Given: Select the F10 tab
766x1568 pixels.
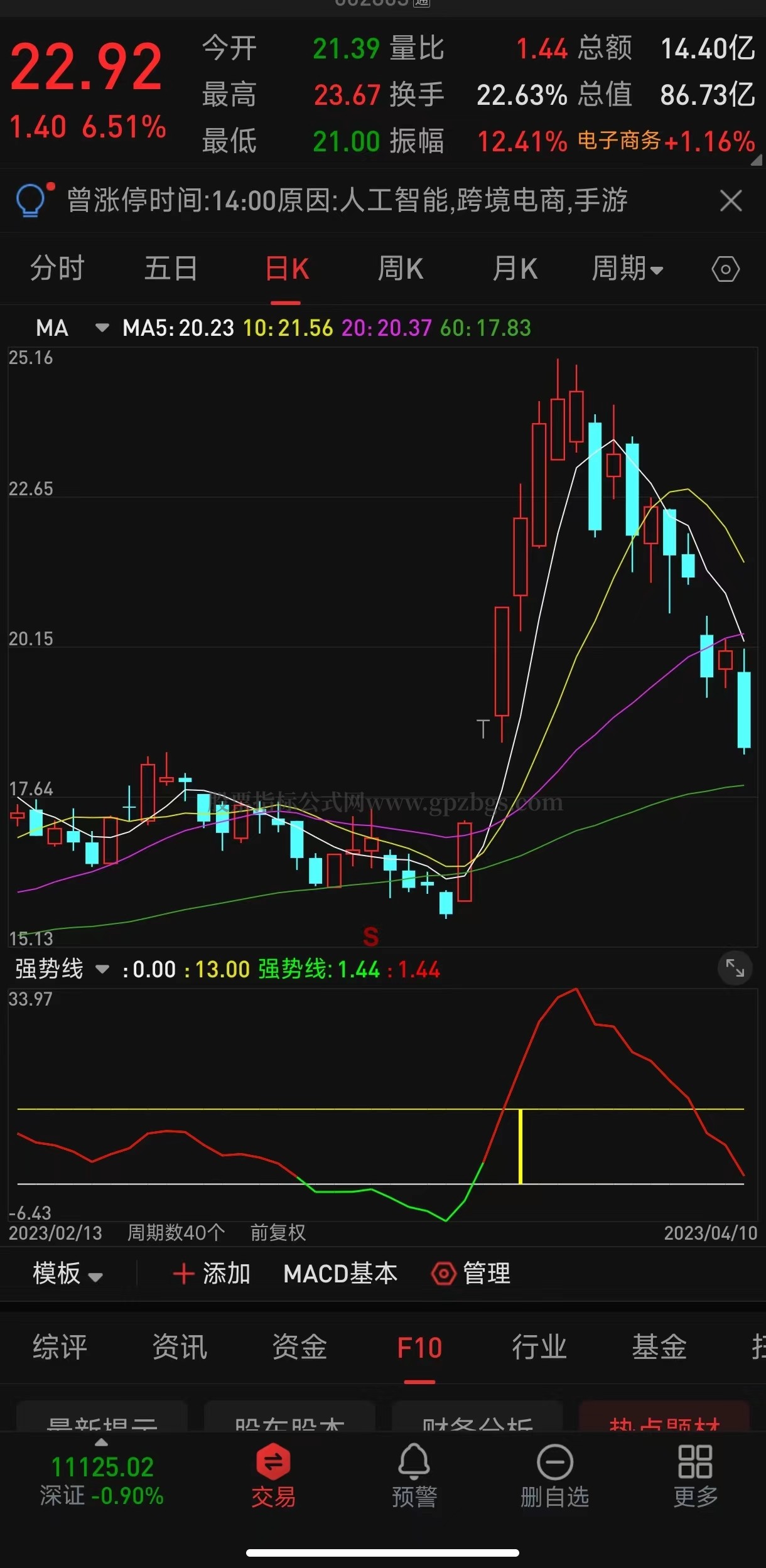Looking at the screenshot, I should coord(419,1348).
